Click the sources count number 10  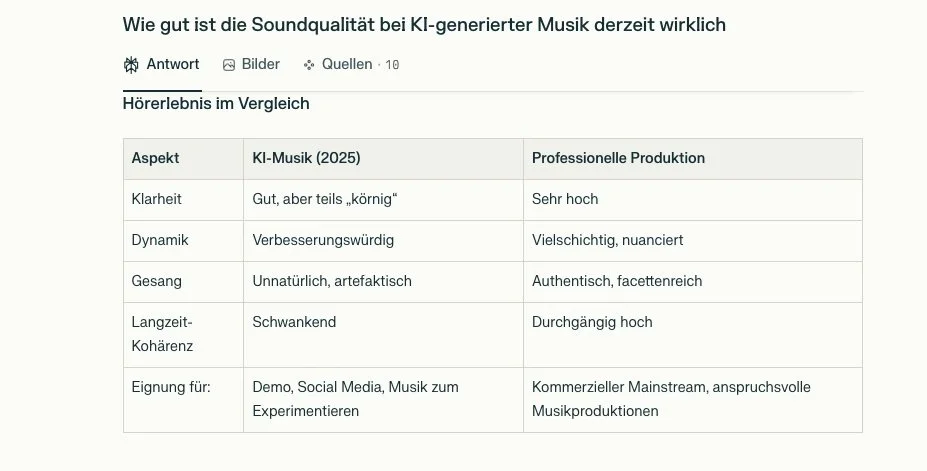coord(392,65)
